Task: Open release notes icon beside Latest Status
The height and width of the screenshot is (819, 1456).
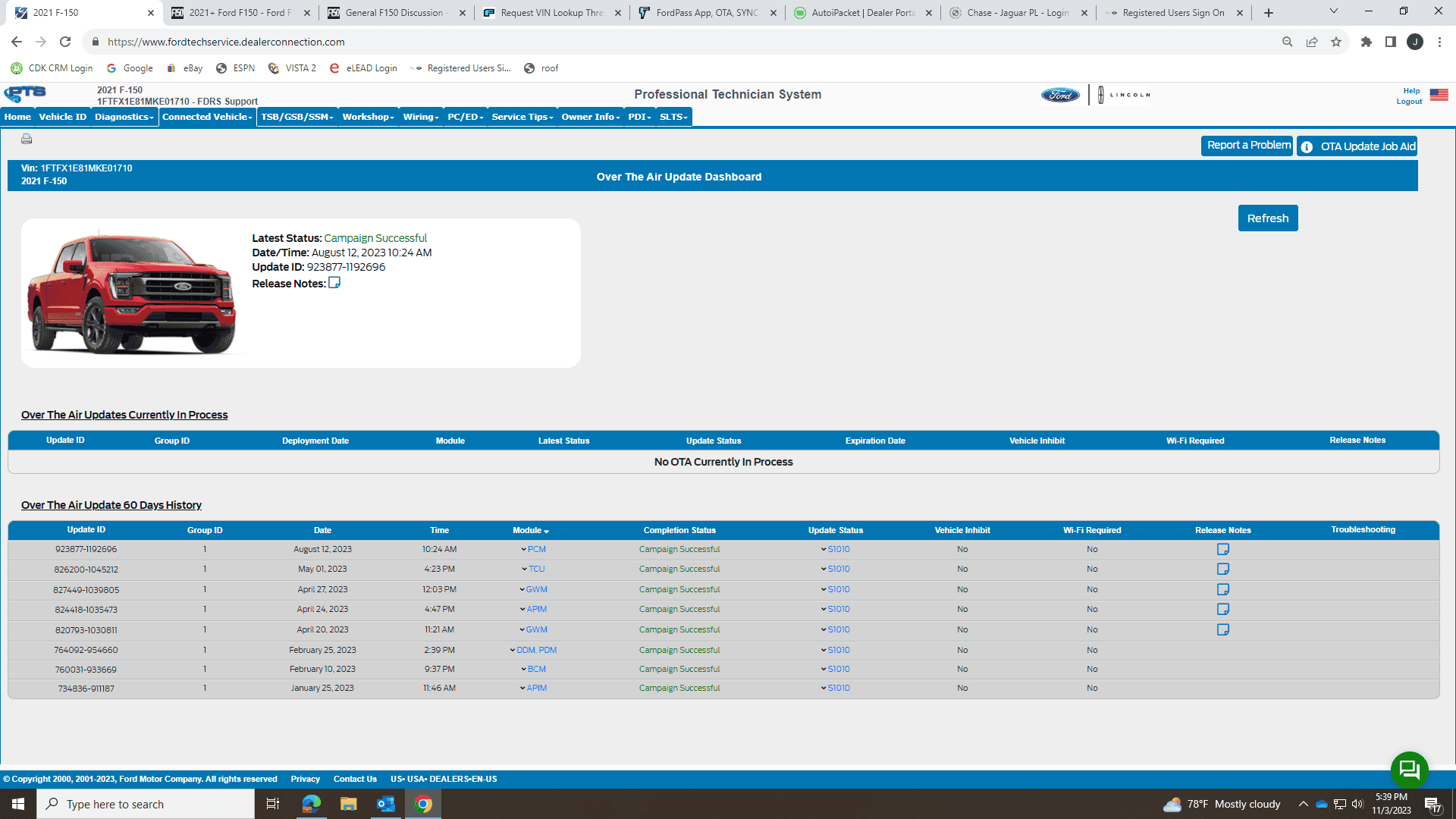Action: point(334,283)
